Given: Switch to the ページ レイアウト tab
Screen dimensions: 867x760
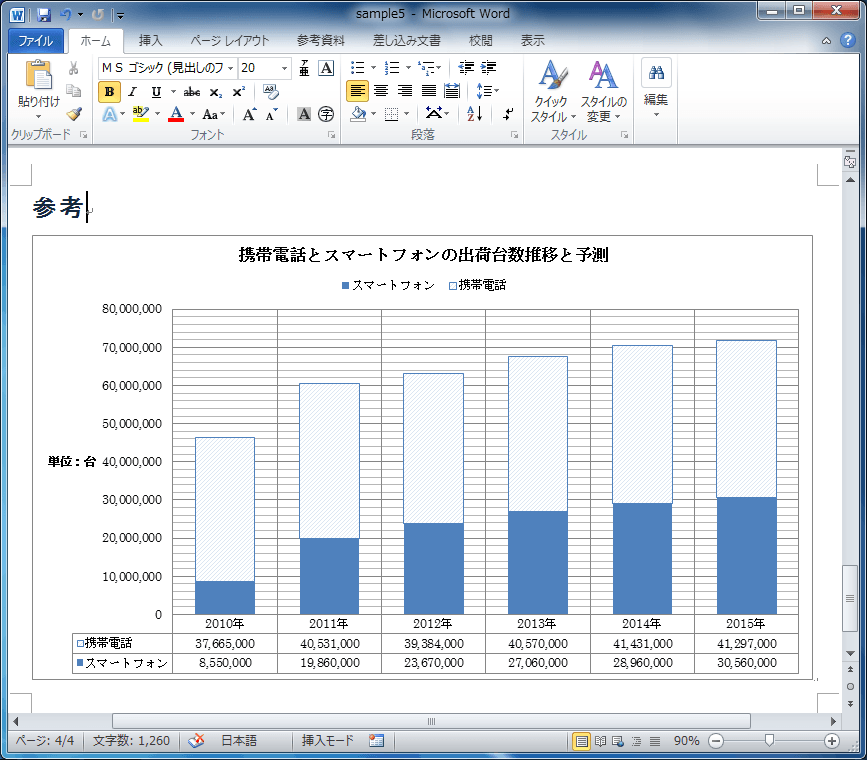Looking at the screenshot, I should tap(230, 41).
